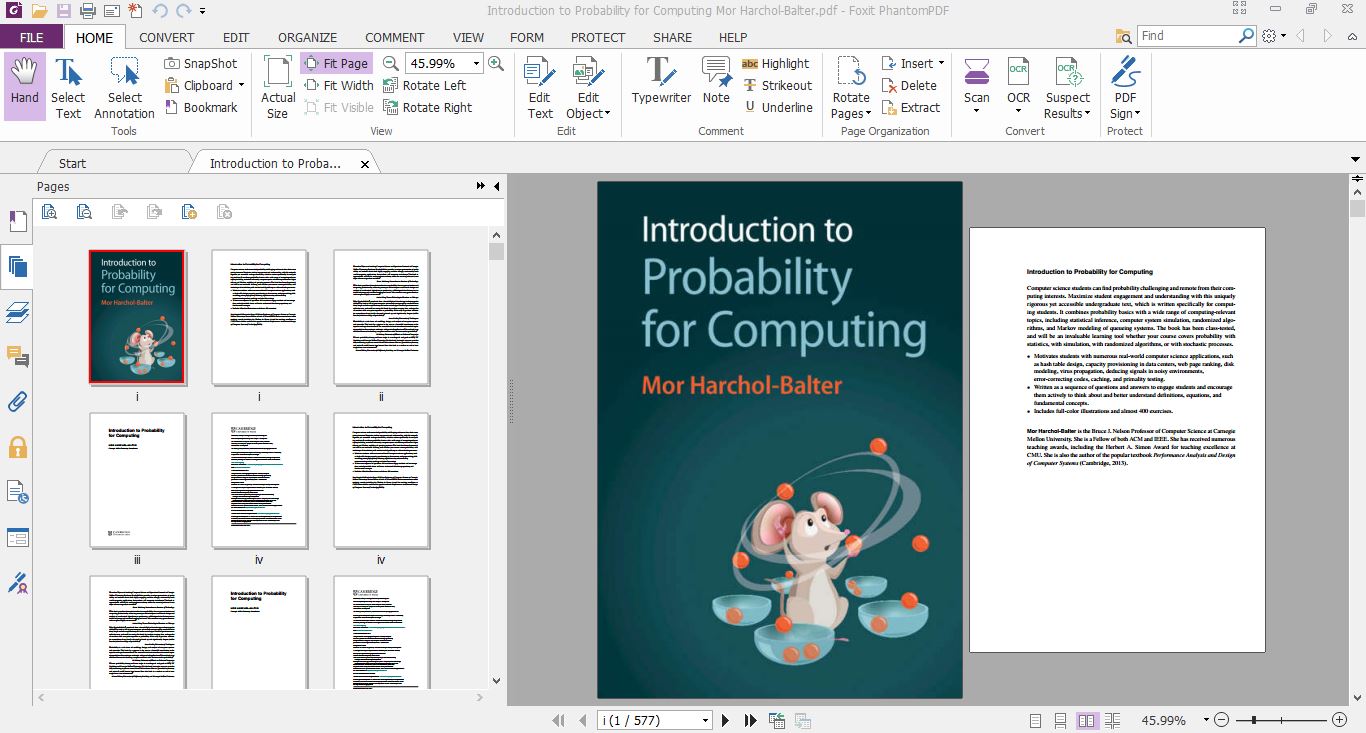Jump to the last page
This screenshot has height=733, width=1366.
click(x=750, y=720)
